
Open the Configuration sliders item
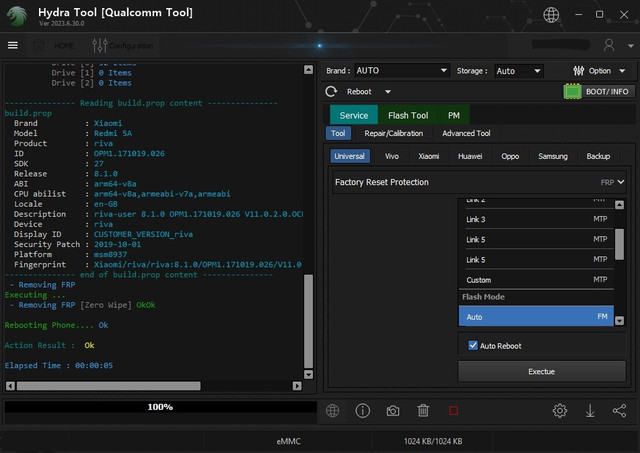122,45
